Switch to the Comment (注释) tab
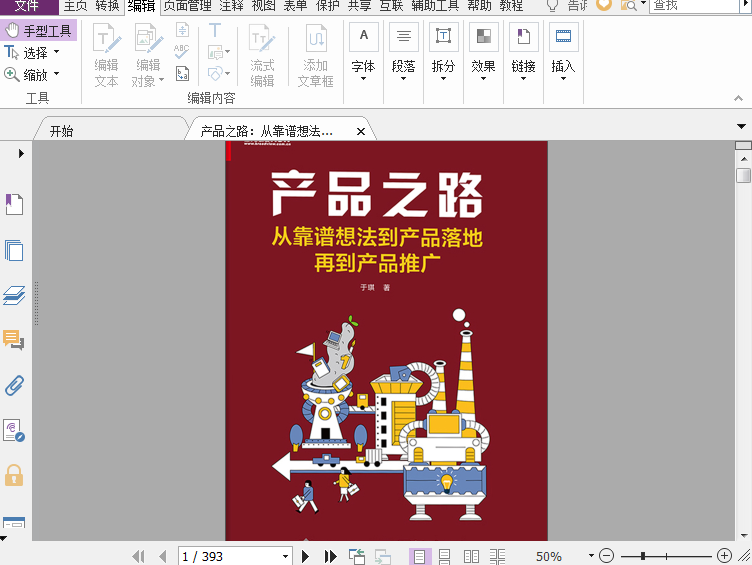 (232, 6)
